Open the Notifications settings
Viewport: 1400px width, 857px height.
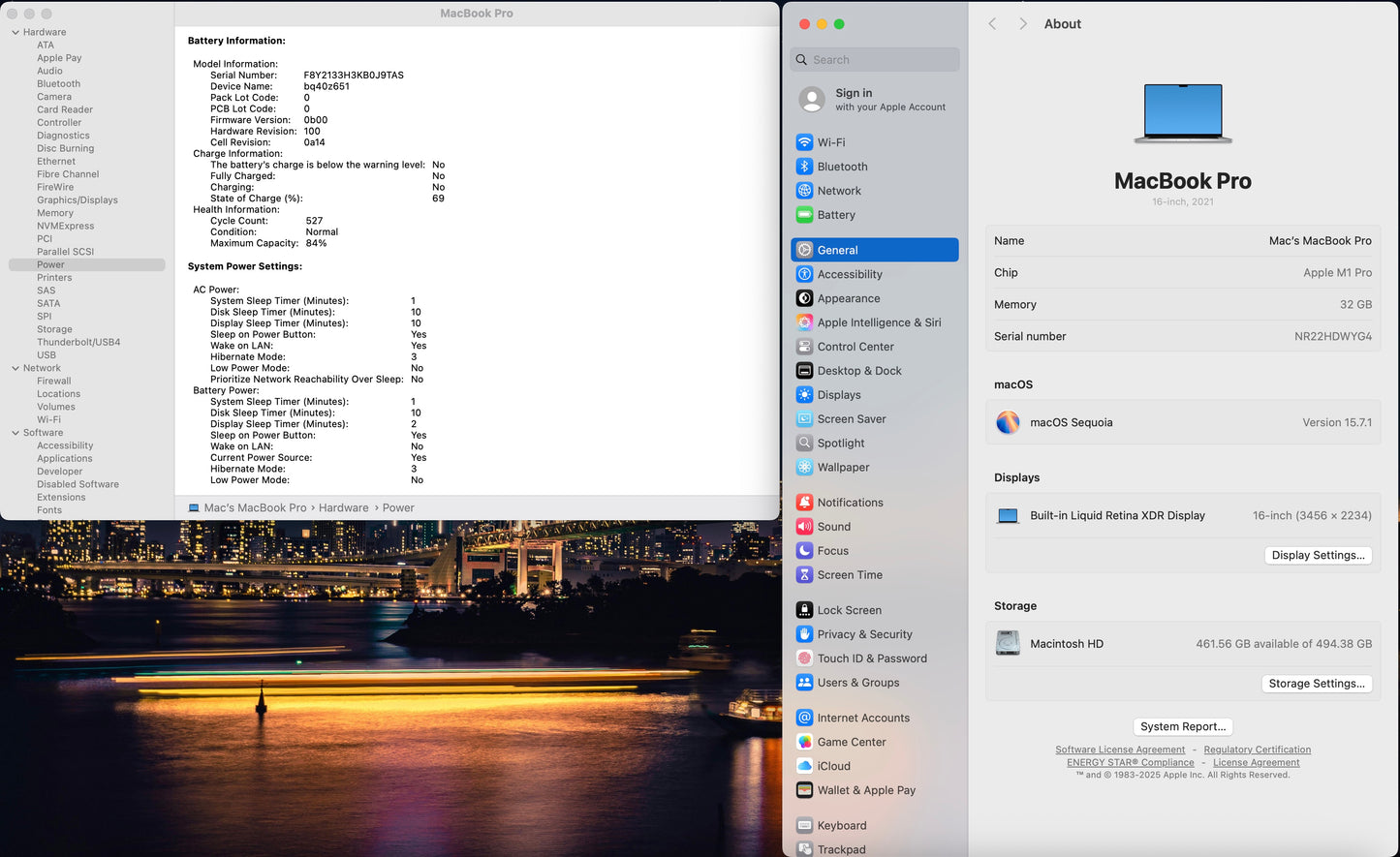(850, 503)
